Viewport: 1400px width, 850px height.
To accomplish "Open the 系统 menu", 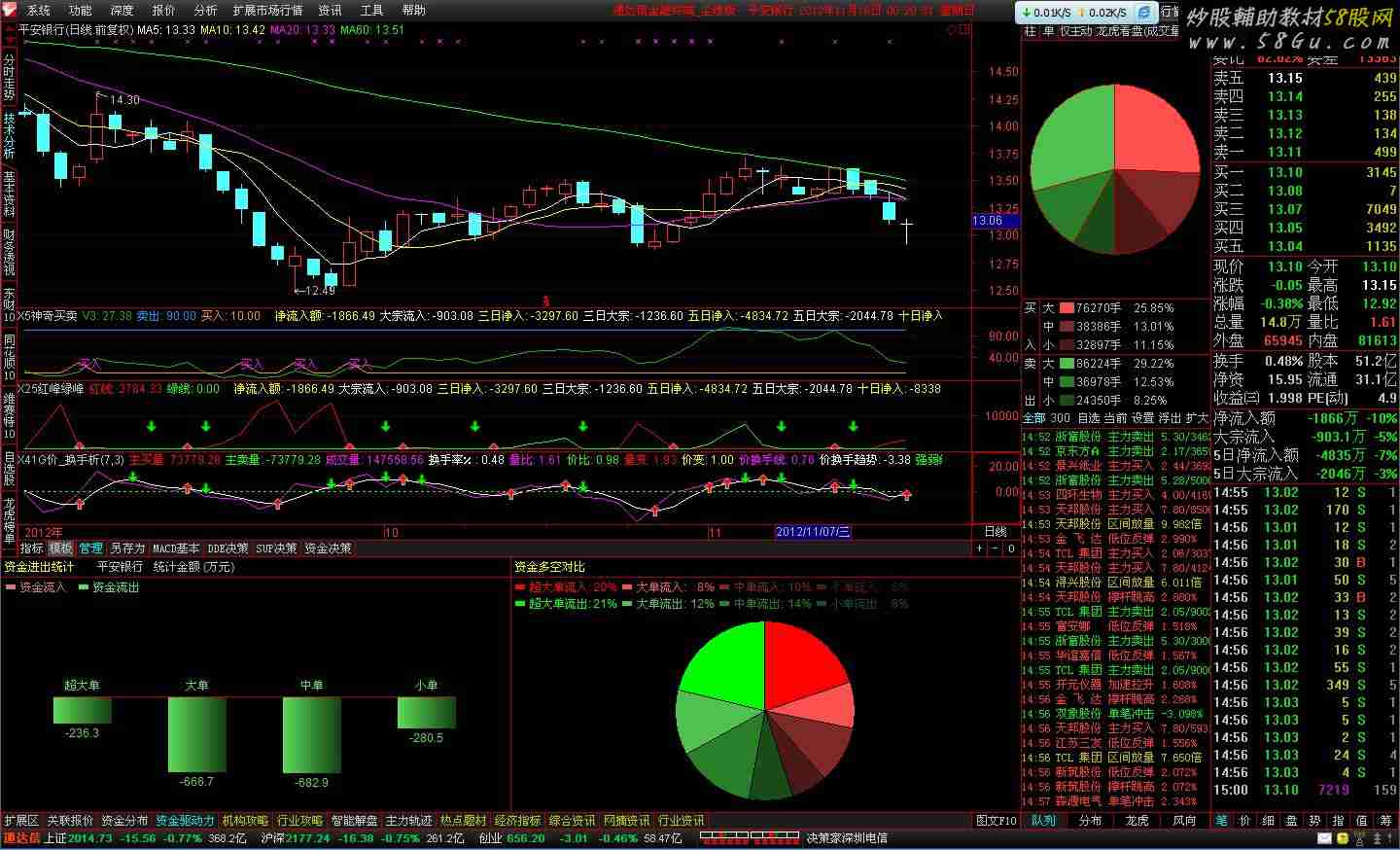I will [x=38, y=10].
